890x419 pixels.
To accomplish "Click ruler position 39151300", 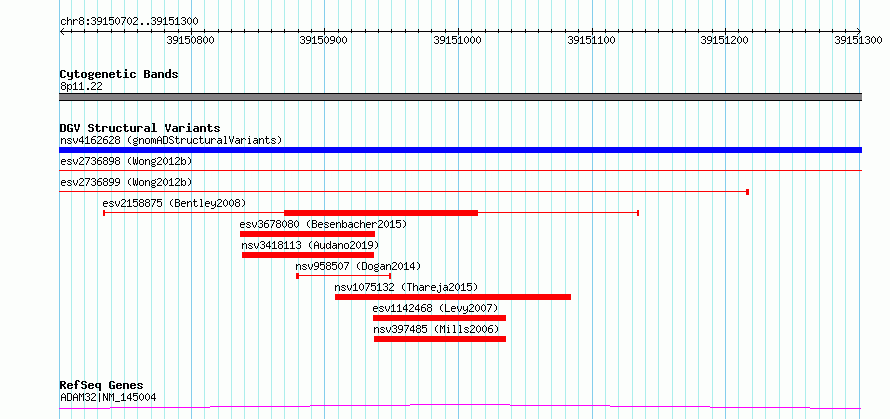I will (x=858, y=40).
